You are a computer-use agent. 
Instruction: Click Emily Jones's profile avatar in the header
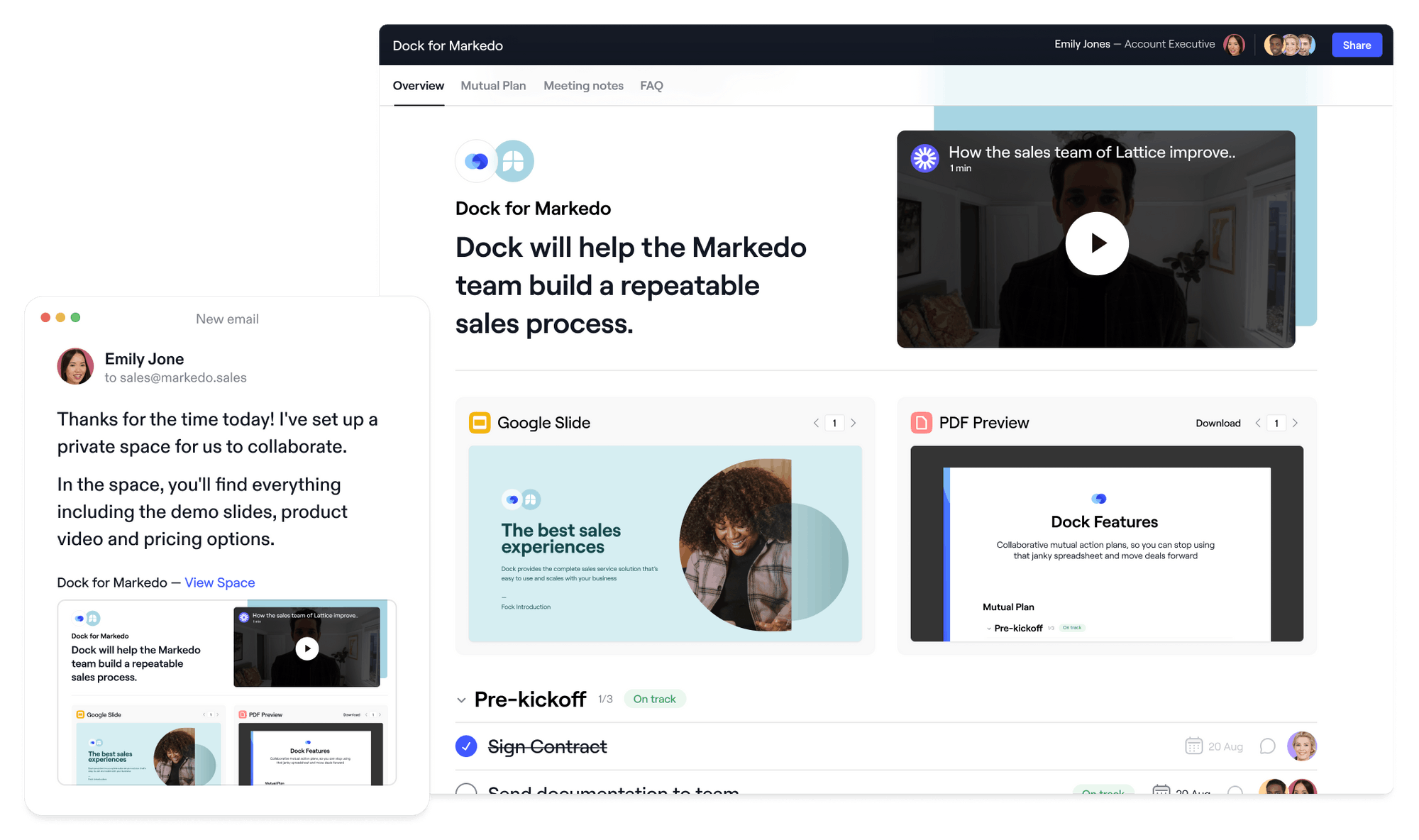(1235, 44)
